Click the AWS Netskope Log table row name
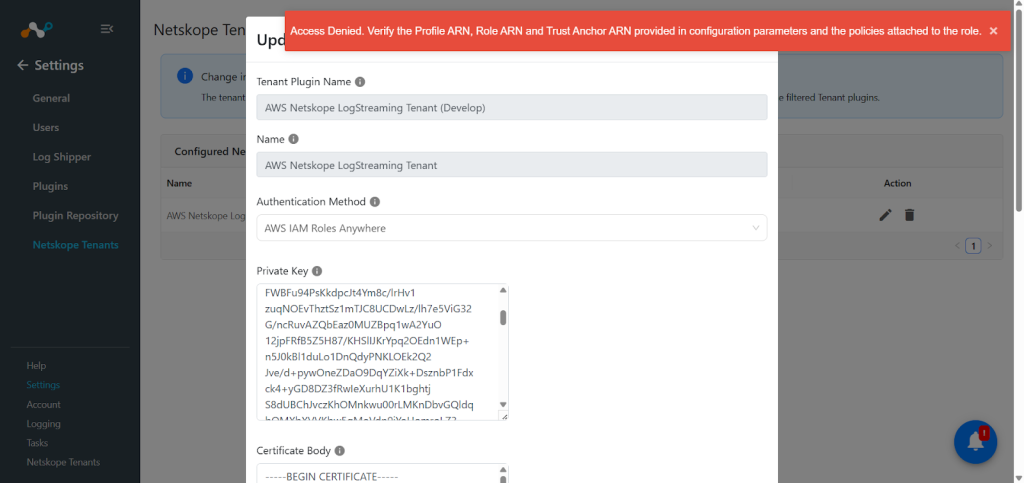Viewport: 1024px width, 483px height. pyautogui.click(x=206, y=215)
